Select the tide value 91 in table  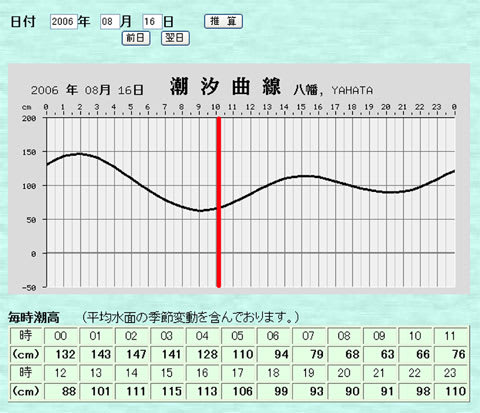coord(380,391)
